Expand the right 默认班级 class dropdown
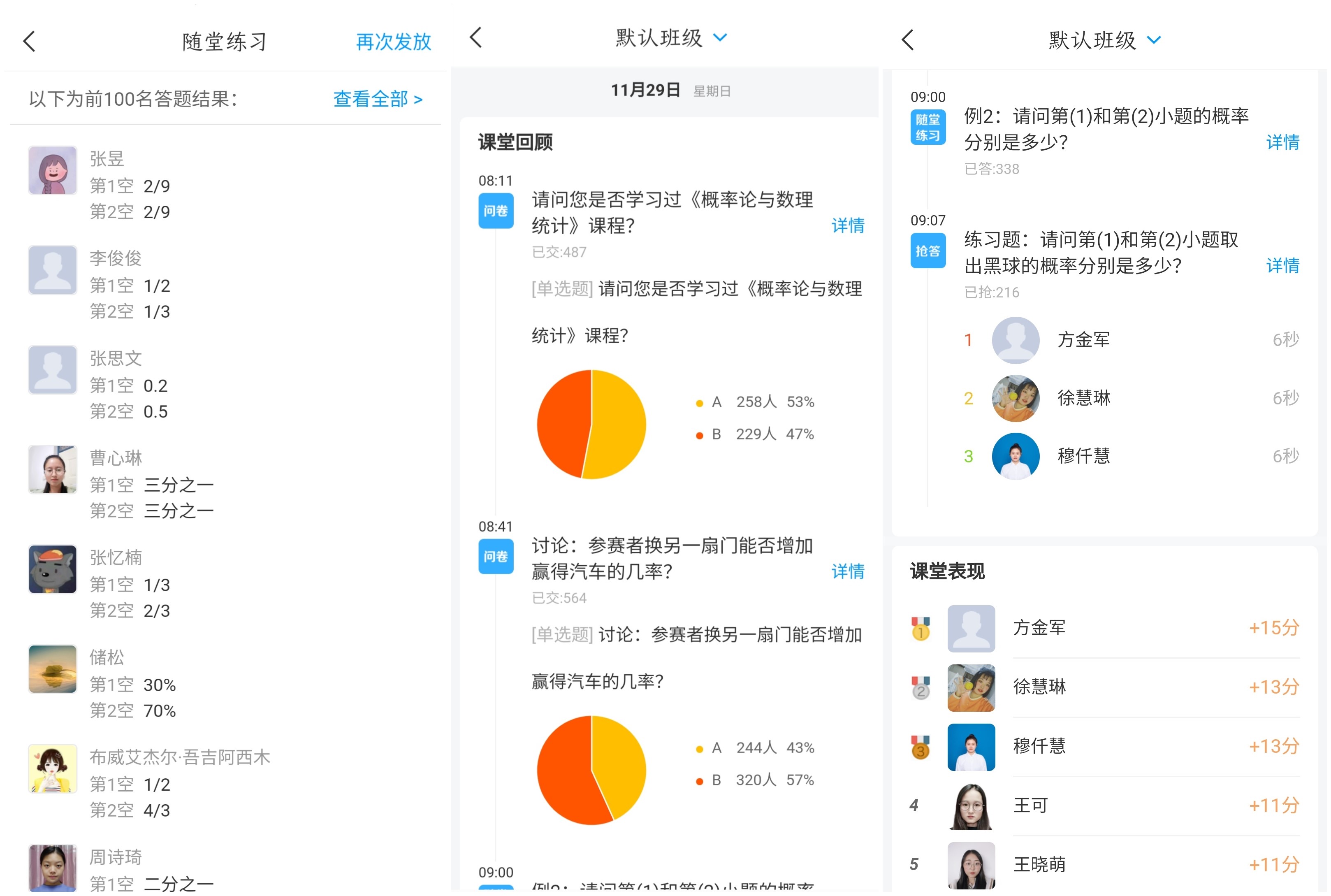This screenshot has width=1331, height=896. pyautogui.click(x=1154, y=40)
